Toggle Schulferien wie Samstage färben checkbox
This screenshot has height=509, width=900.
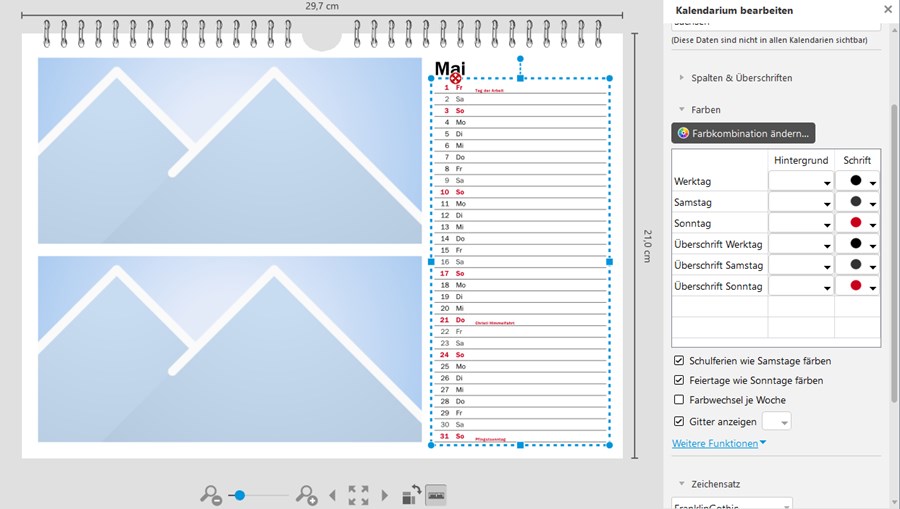pyautogui.click(x=679, y=361)
